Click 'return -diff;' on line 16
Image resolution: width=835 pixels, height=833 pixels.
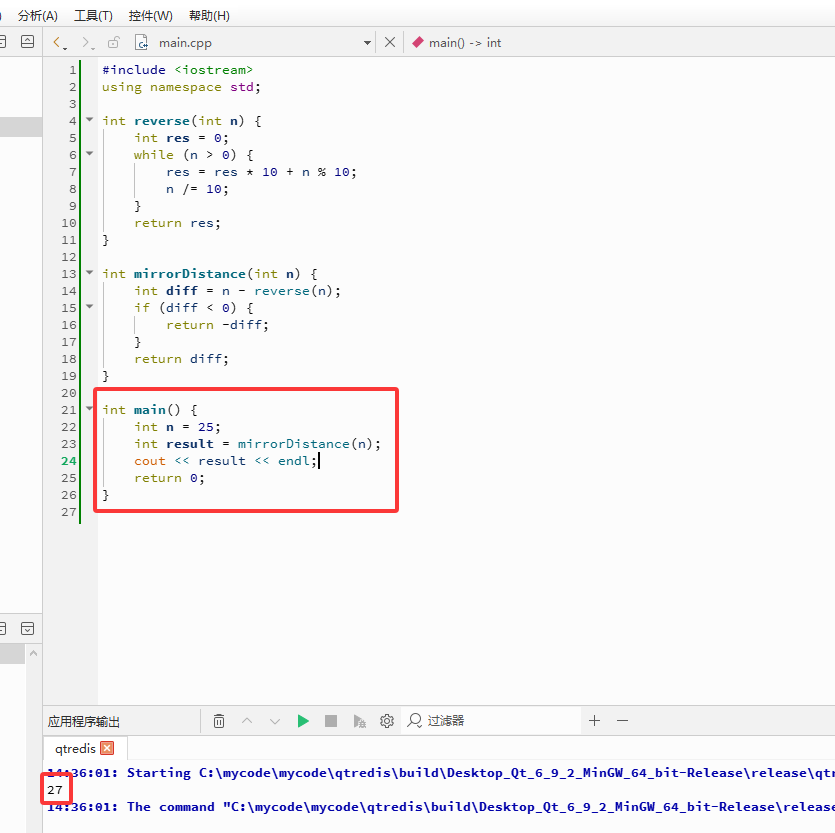(217, 324)
